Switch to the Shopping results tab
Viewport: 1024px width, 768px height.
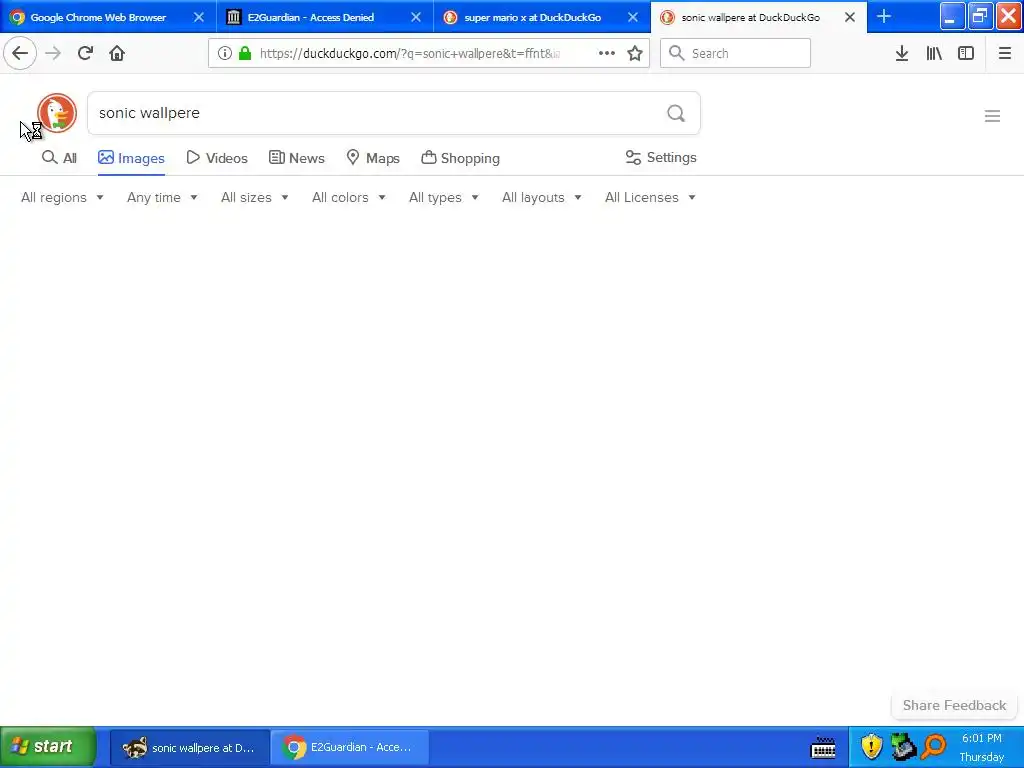pyautogui.click(x=460, y=158)
